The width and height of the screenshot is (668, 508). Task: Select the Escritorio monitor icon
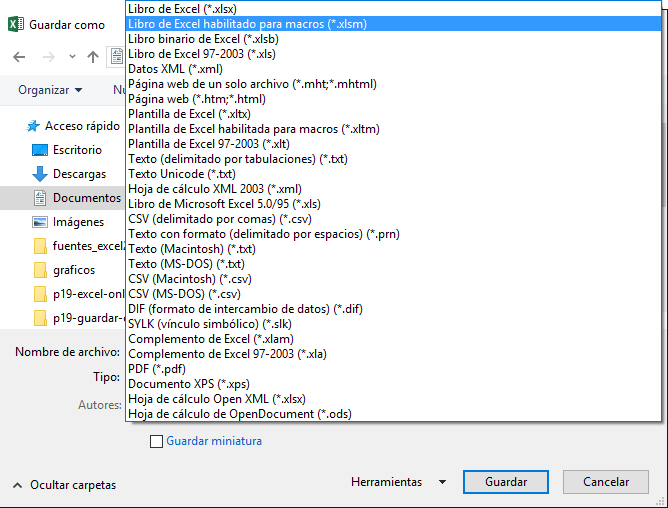point(40,150)
